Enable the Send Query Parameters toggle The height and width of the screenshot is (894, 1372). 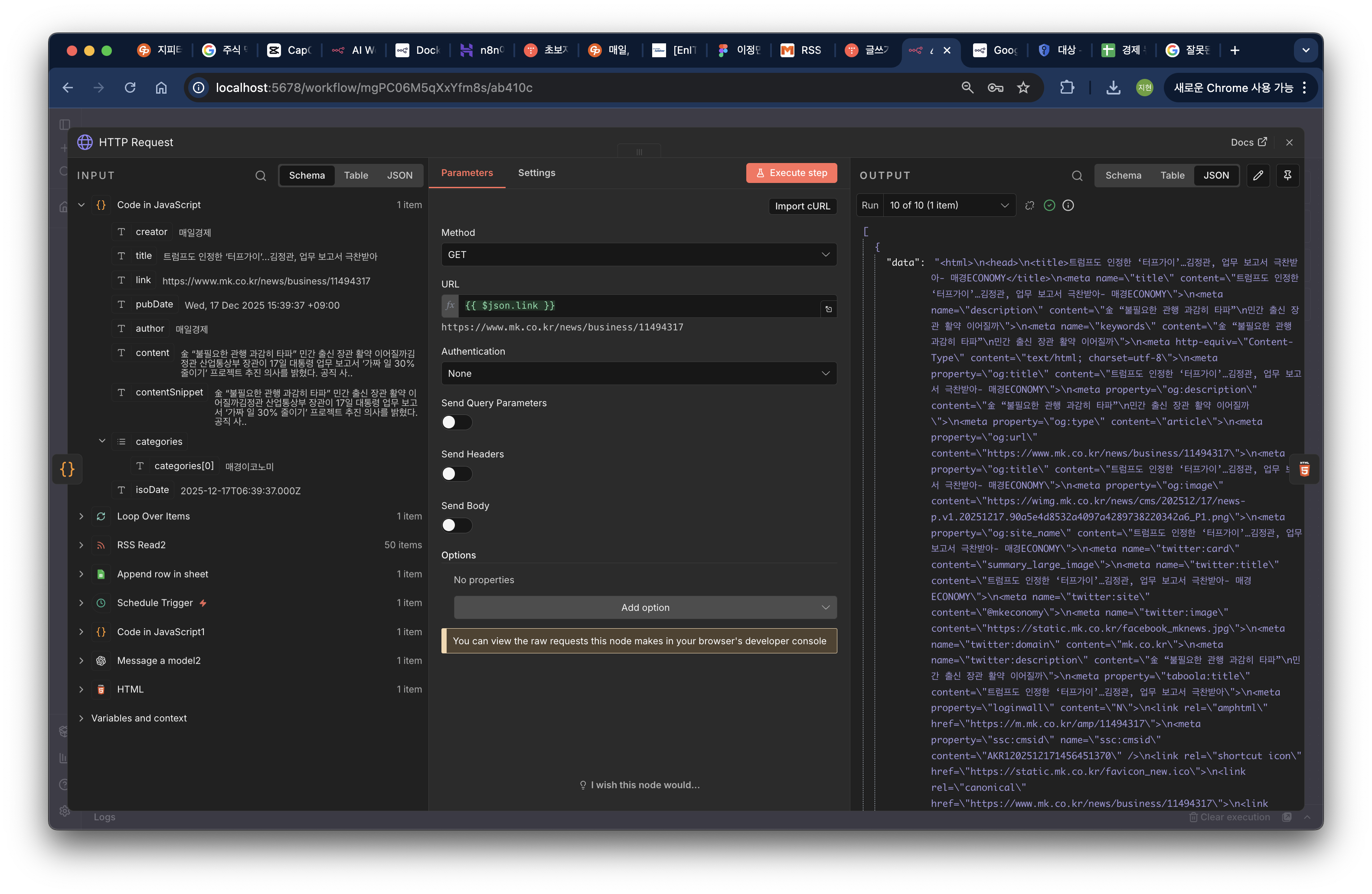(x=457, y=422)
